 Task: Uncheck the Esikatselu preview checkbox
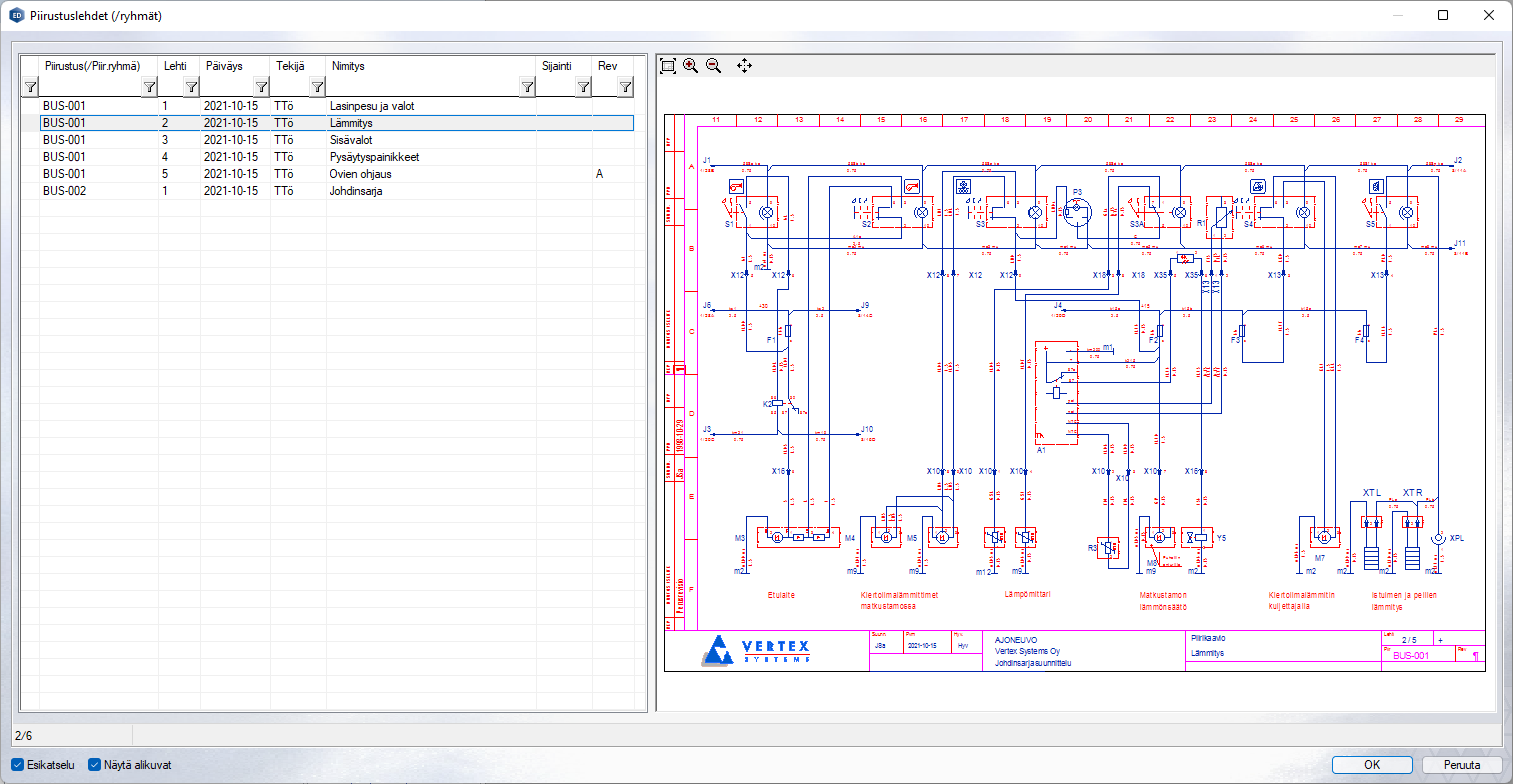click(x=17, y=765)
